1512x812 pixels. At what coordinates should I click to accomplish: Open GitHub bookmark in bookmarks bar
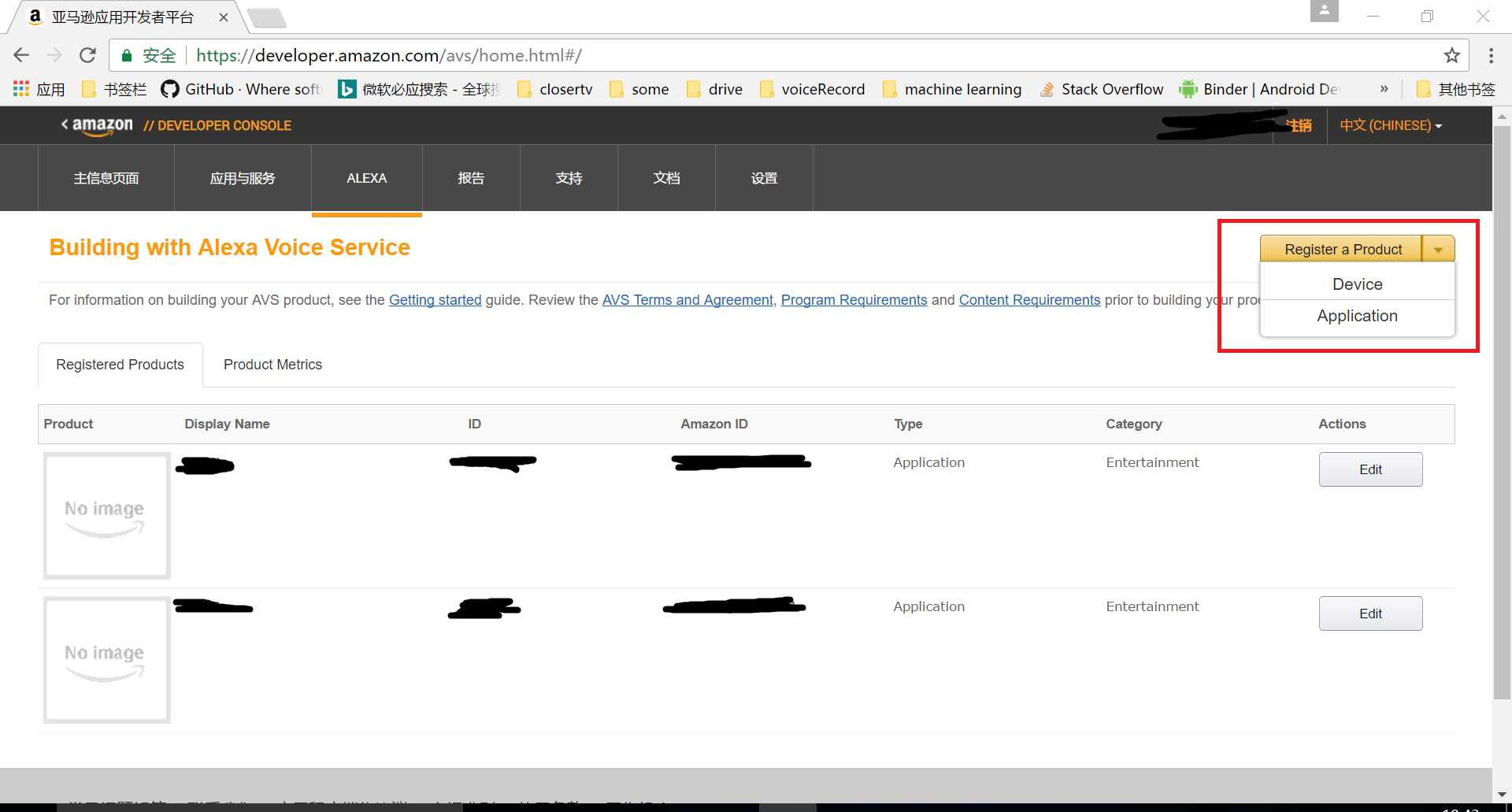point(240,89)
